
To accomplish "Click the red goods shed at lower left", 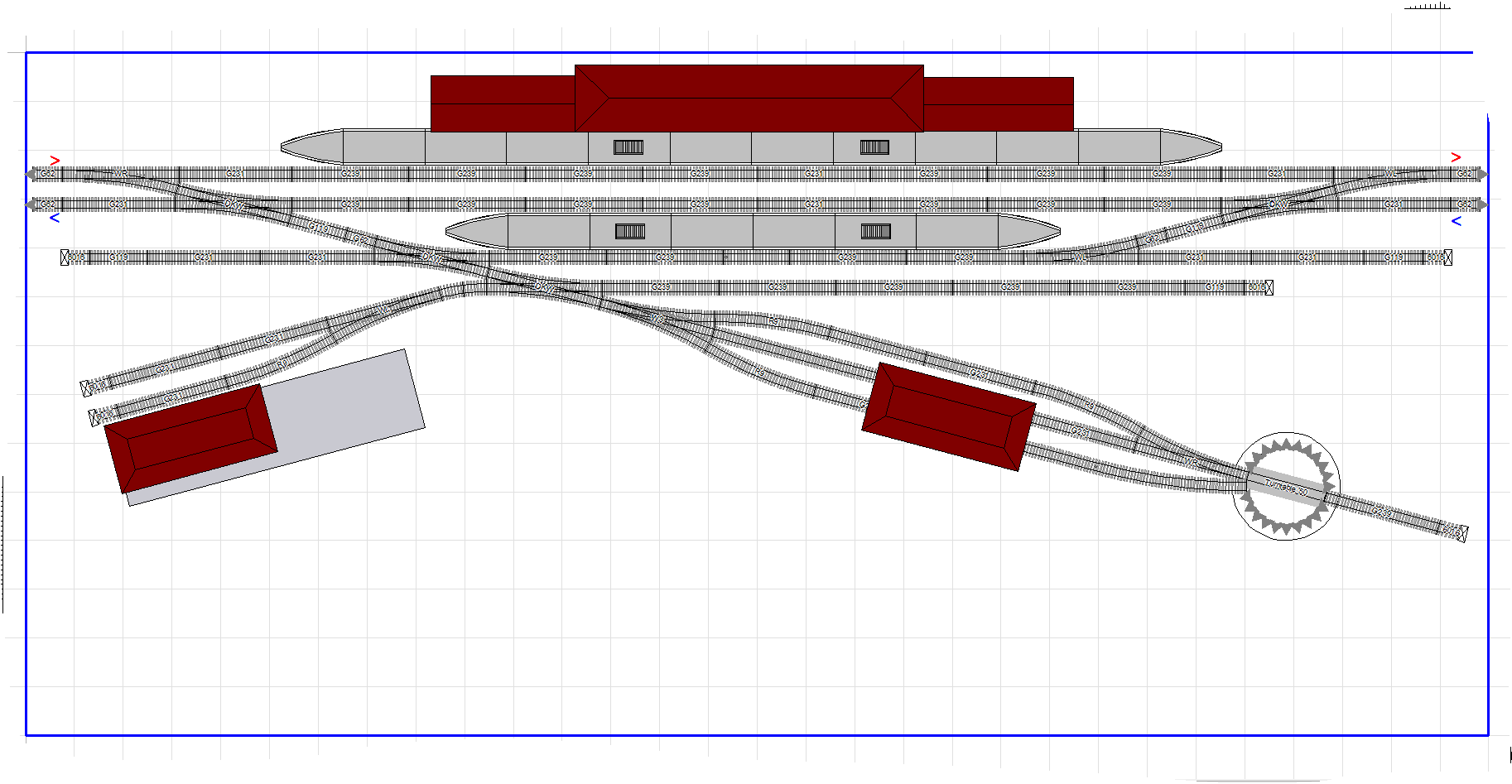I will [190, 438].
